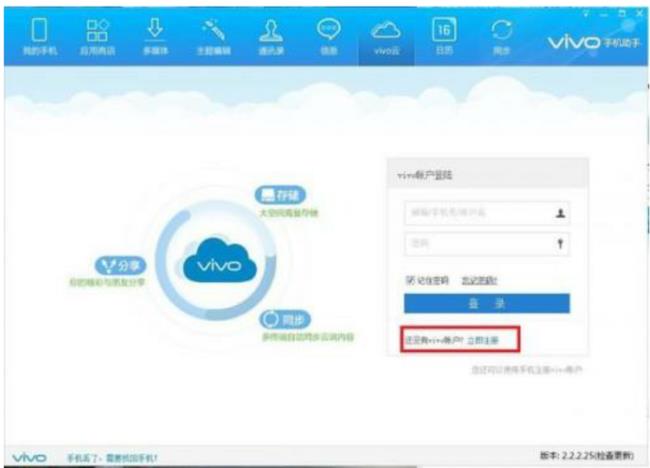Click the Storage (存储) feature badge
The height and width of the screenshot is (468, 650).
pos(280,195)
